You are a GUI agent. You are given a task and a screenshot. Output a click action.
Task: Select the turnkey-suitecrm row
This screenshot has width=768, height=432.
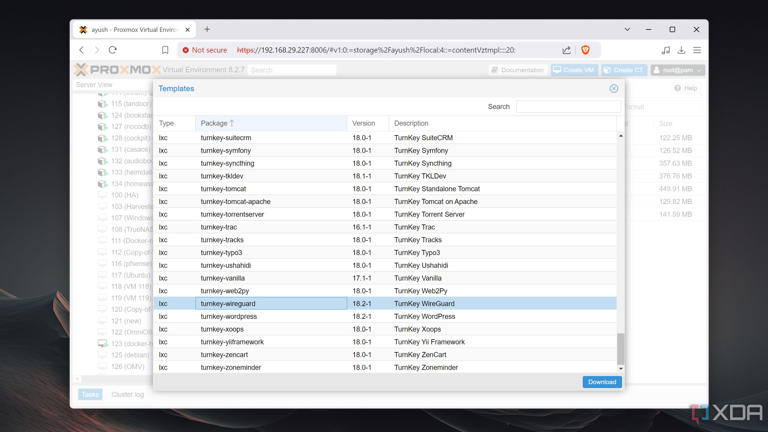(385, 138)
